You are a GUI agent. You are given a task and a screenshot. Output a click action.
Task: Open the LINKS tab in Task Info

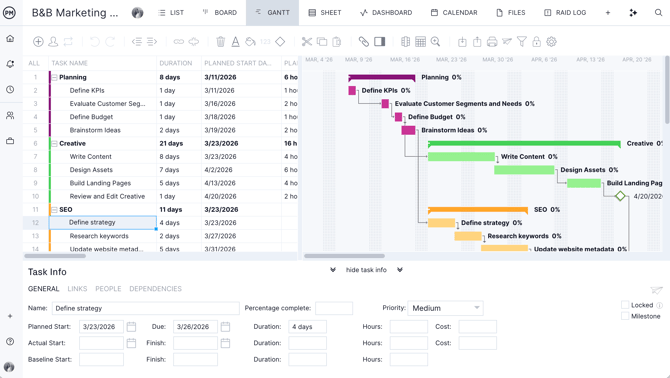coord(77,289)
